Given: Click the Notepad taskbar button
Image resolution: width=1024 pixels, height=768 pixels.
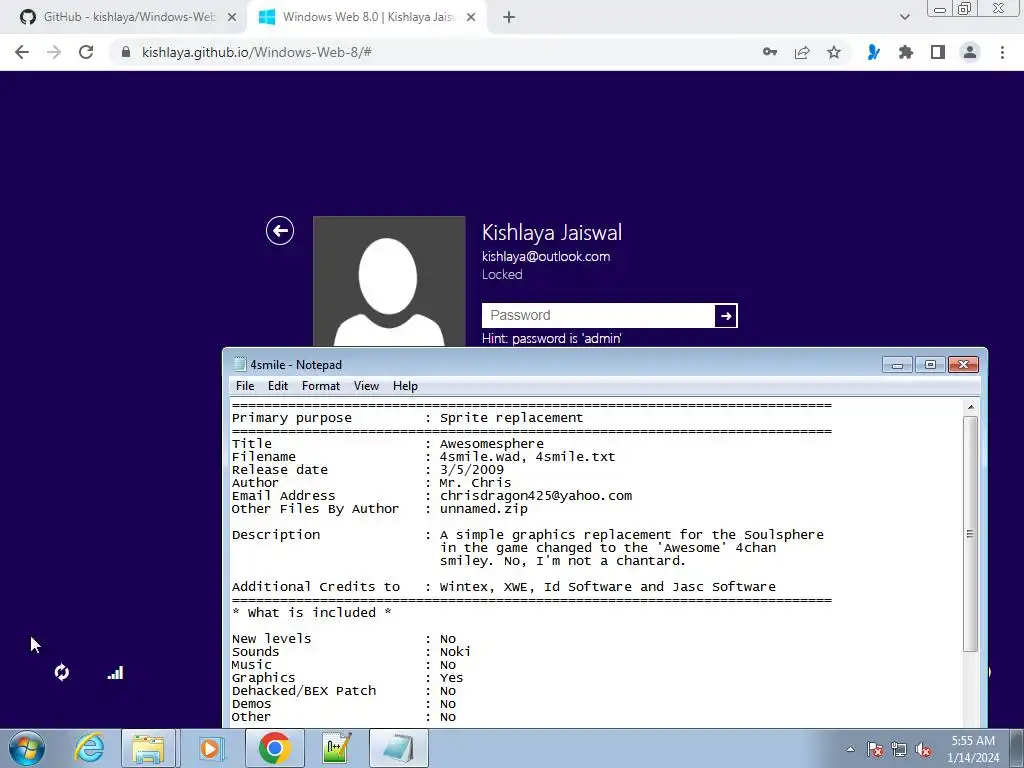Looking at the screenshot, I should pyautogui.click(x=398, y=748).
